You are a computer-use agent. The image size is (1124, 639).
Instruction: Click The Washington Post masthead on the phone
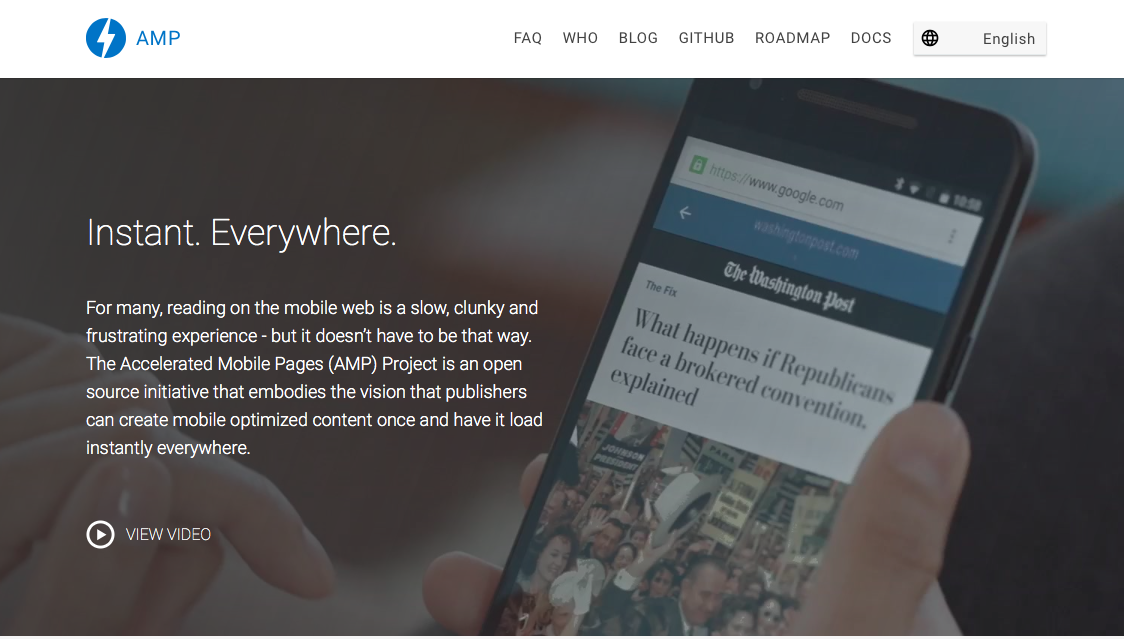pos(789,287)
